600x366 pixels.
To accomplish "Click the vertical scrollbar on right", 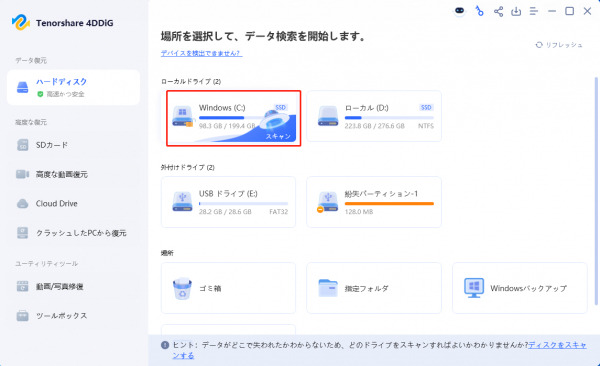I will 596,191.
